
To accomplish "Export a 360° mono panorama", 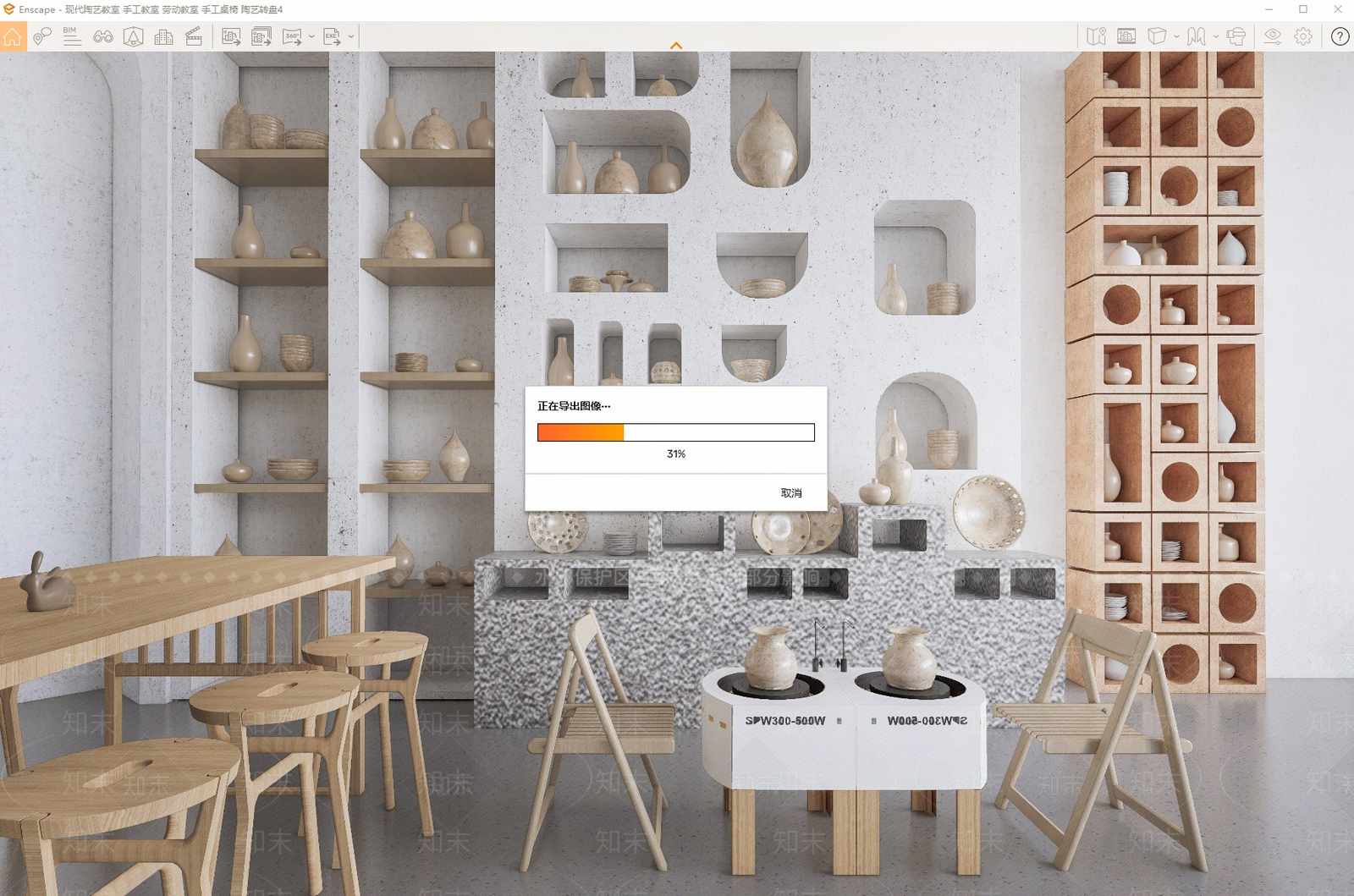I will [x=292, y=36].
